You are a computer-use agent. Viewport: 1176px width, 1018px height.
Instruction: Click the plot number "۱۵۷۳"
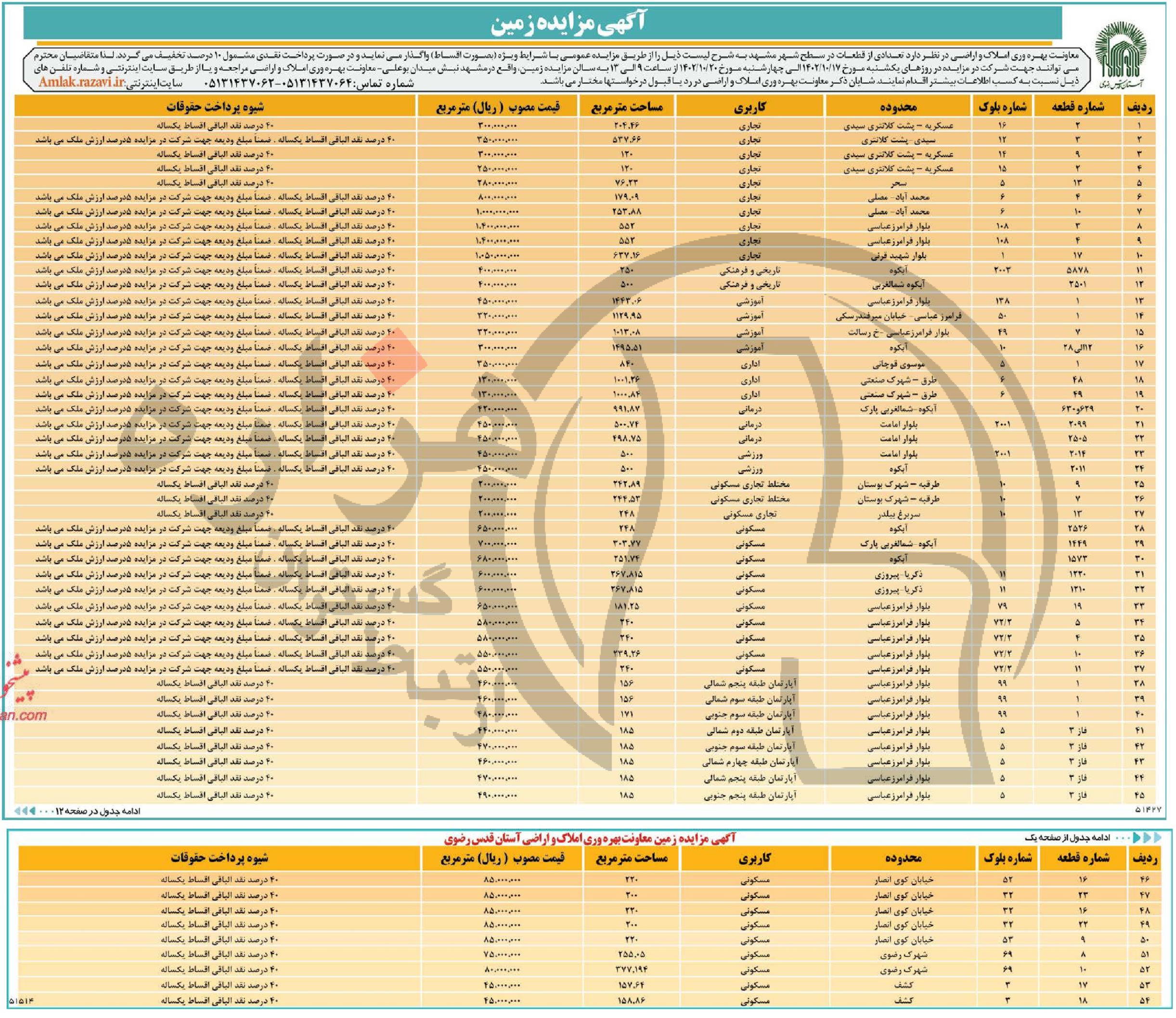pos(1077,559)
